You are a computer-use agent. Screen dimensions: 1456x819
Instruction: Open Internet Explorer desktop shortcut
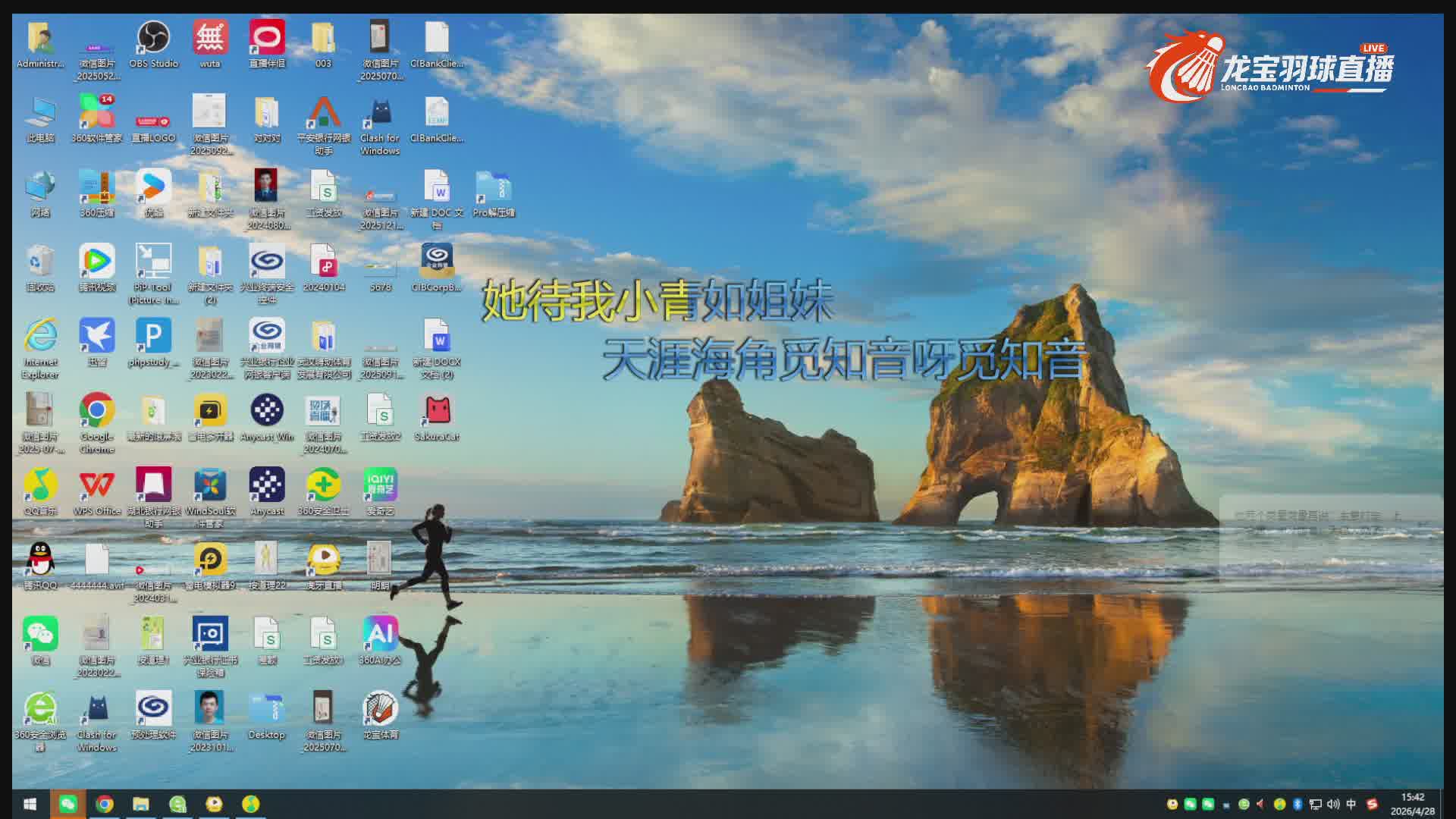pyautogui.click(x=40, y=336)
